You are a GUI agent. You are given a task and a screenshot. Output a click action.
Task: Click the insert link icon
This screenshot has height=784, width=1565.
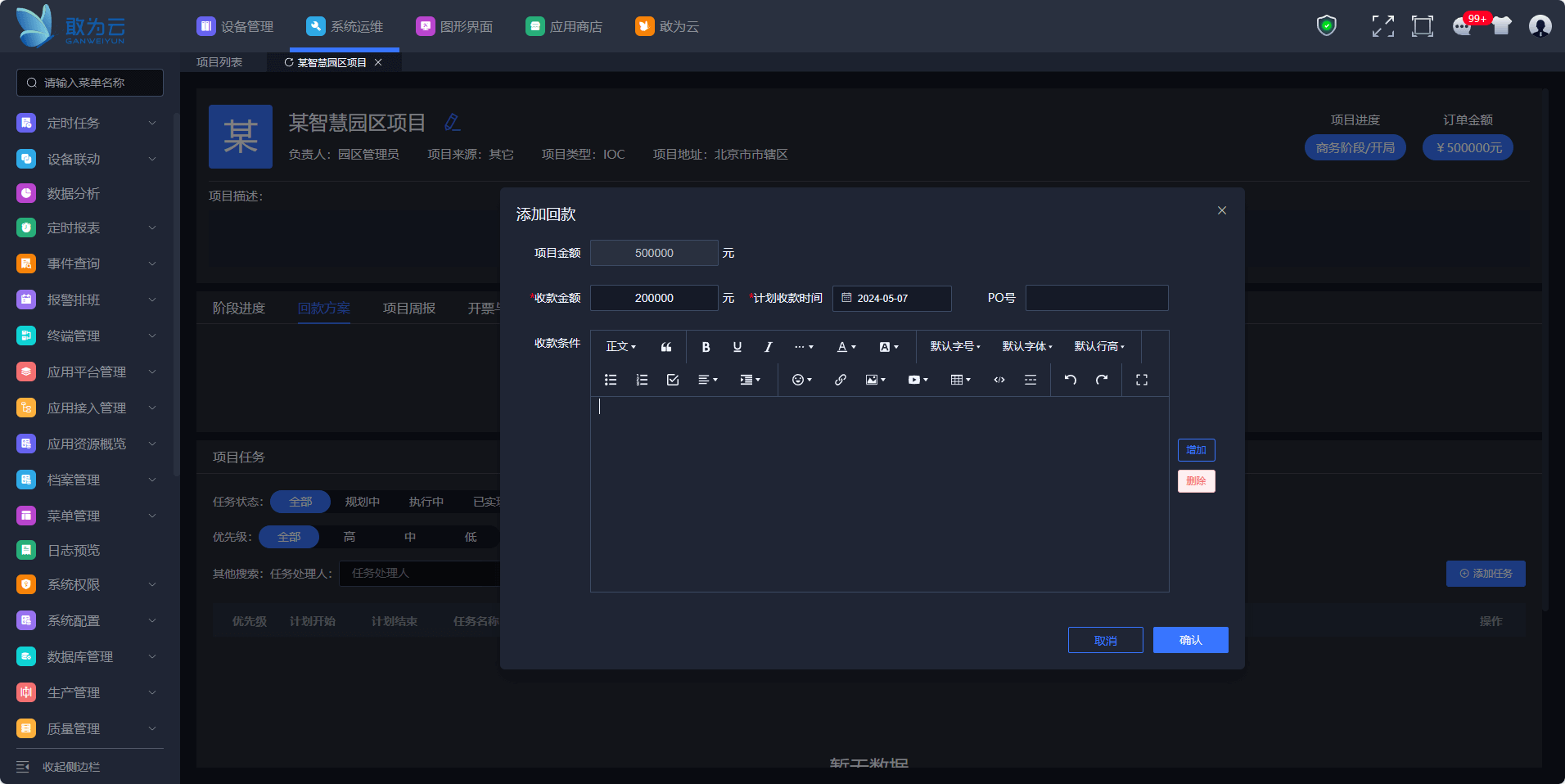(x=840, y=380)
